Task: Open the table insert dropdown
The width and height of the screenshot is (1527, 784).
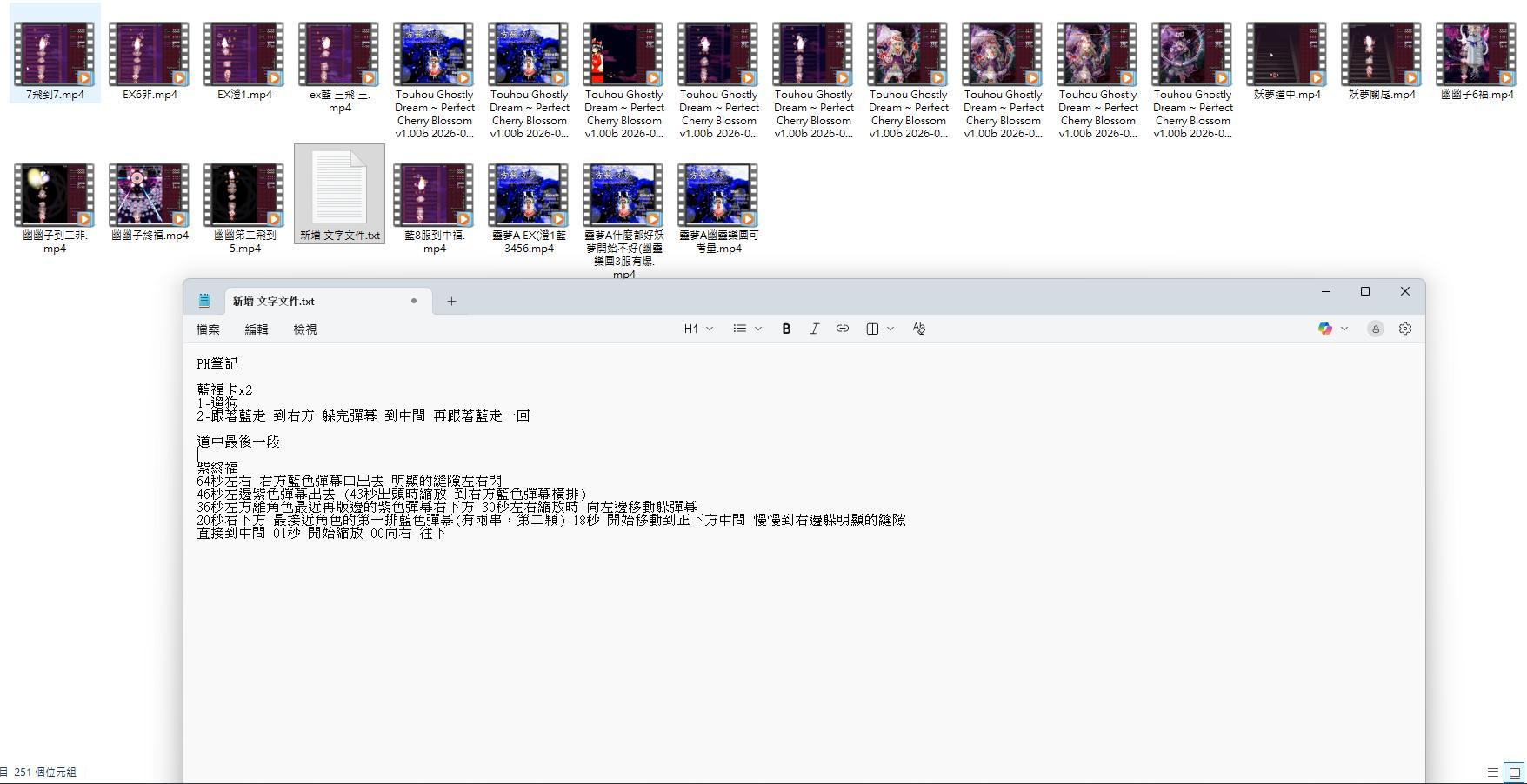Action: click(880, 329)
